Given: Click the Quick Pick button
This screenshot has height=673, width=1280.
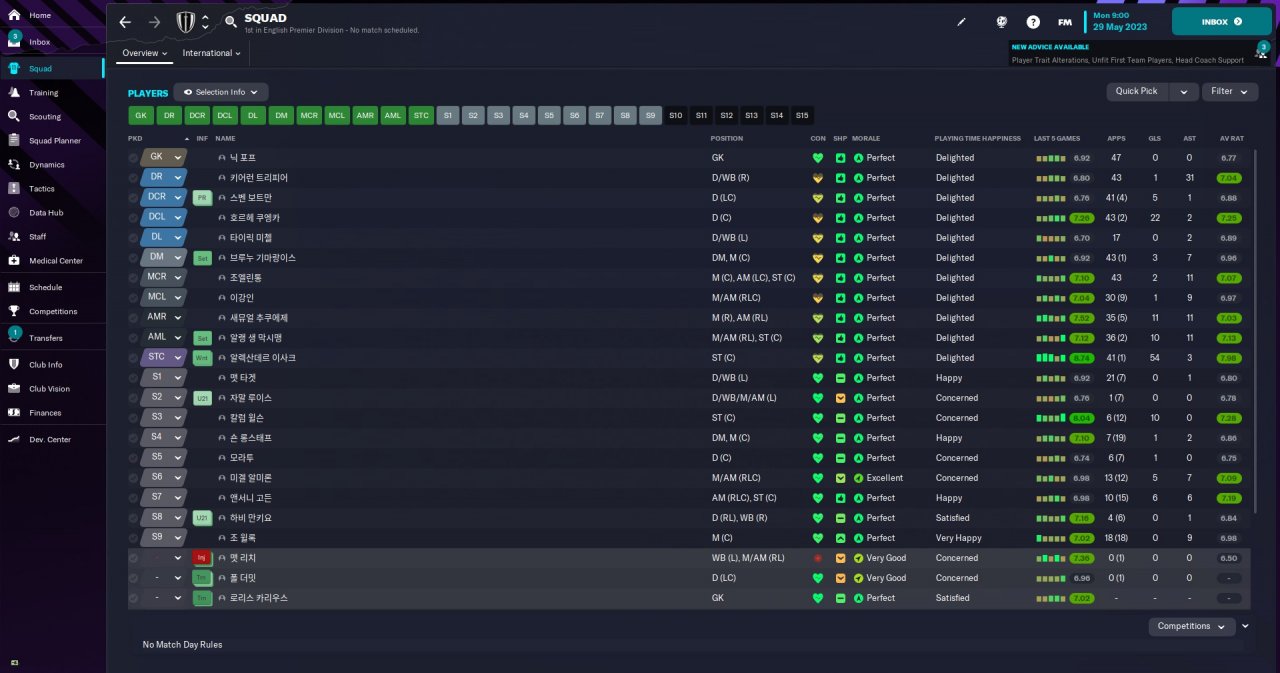Looking at the screenshot, I should click(1137, 91).
